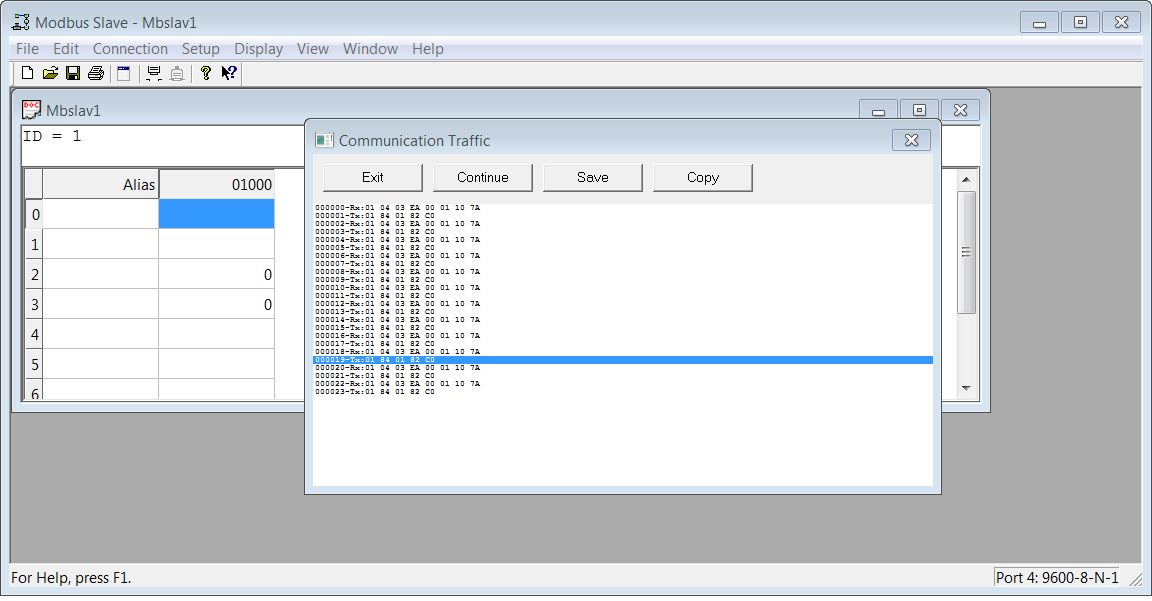Image resolution: width=1152 pixels, height=601 pixels.
Task: Click the Alias cell of row 2
Action: tap(101, 274)
